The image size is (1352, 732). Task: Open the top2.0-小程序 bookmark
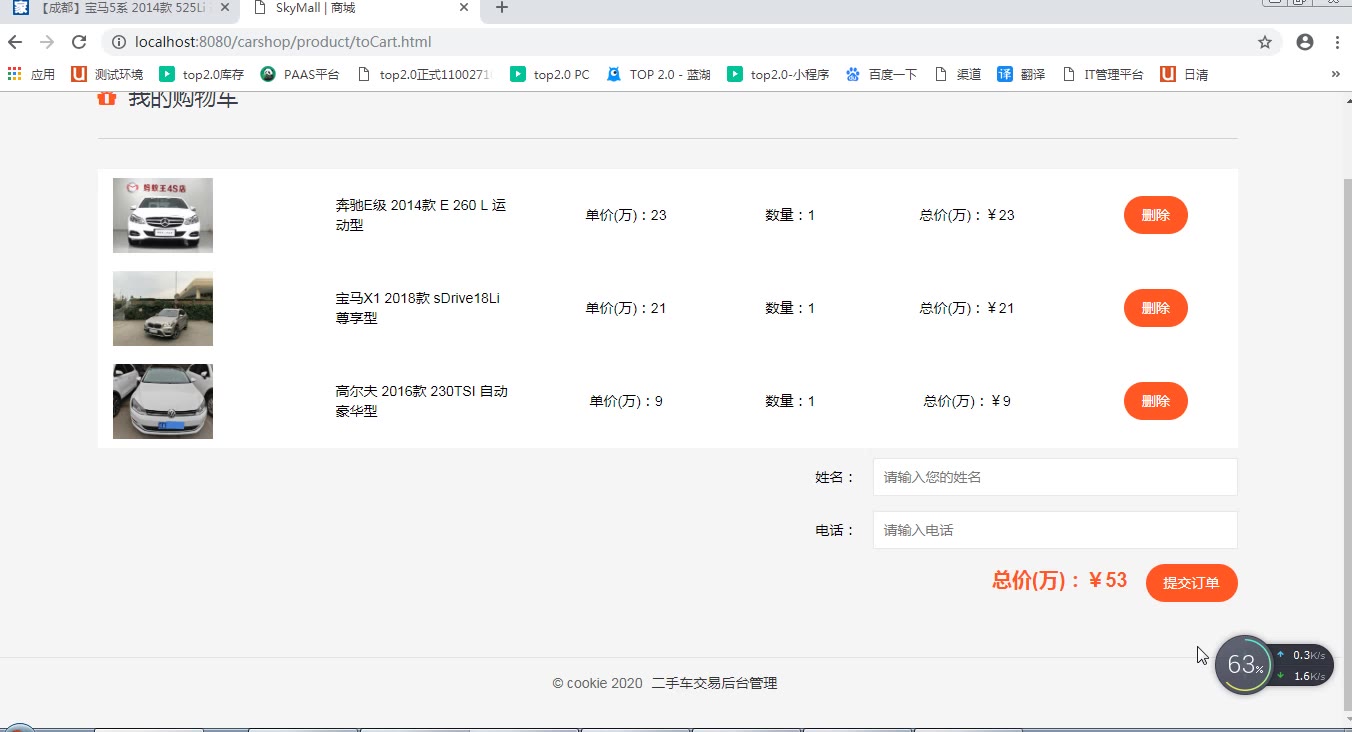778,74
